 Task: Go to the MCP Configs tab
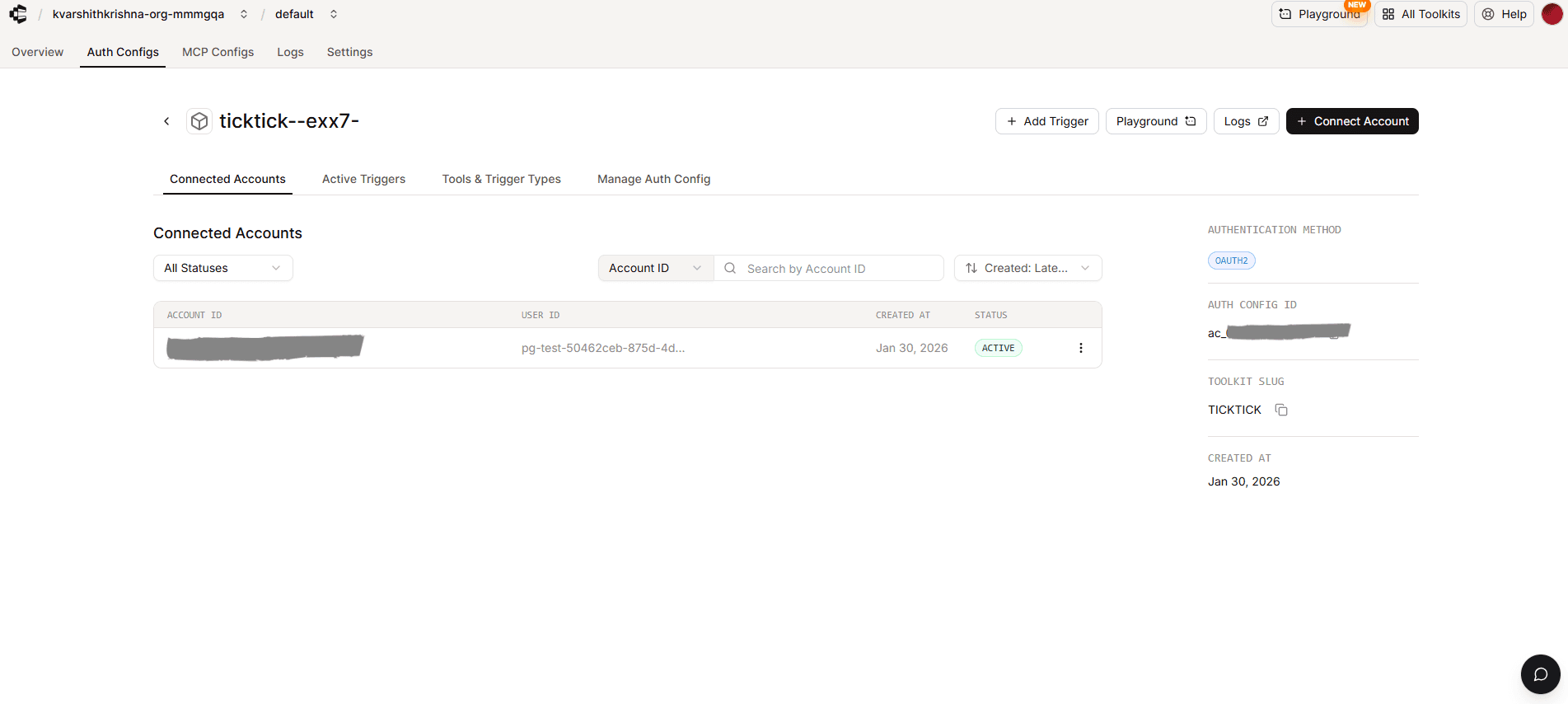(x=218, y=52)
